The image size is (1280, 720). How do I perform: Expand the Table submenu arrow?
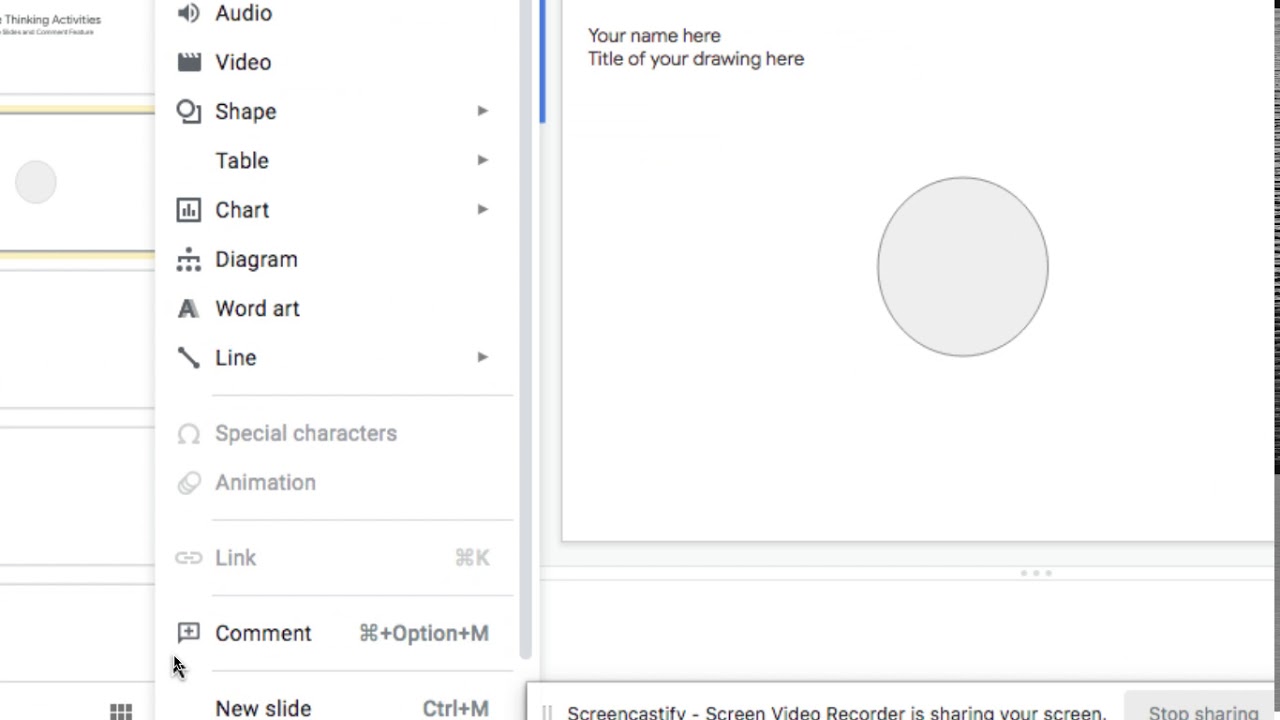[x=483, y=160]
